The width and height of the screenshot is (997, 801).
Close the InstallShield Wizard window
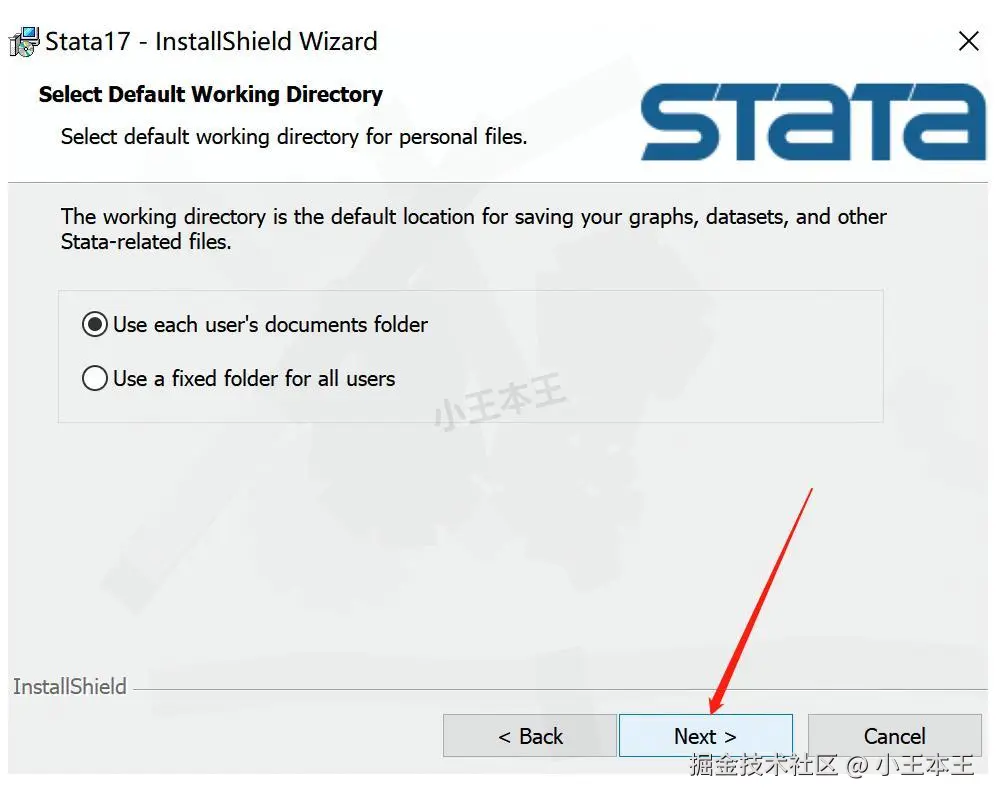pyautogui.click(x=968, y=41)
